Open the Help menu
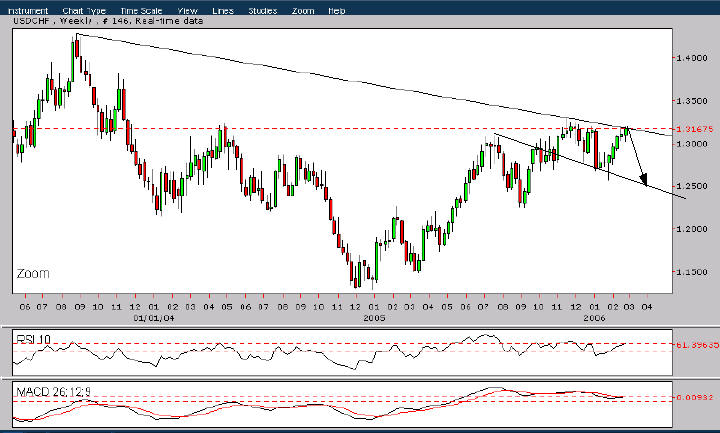720x433 pixels. point(337,11)
